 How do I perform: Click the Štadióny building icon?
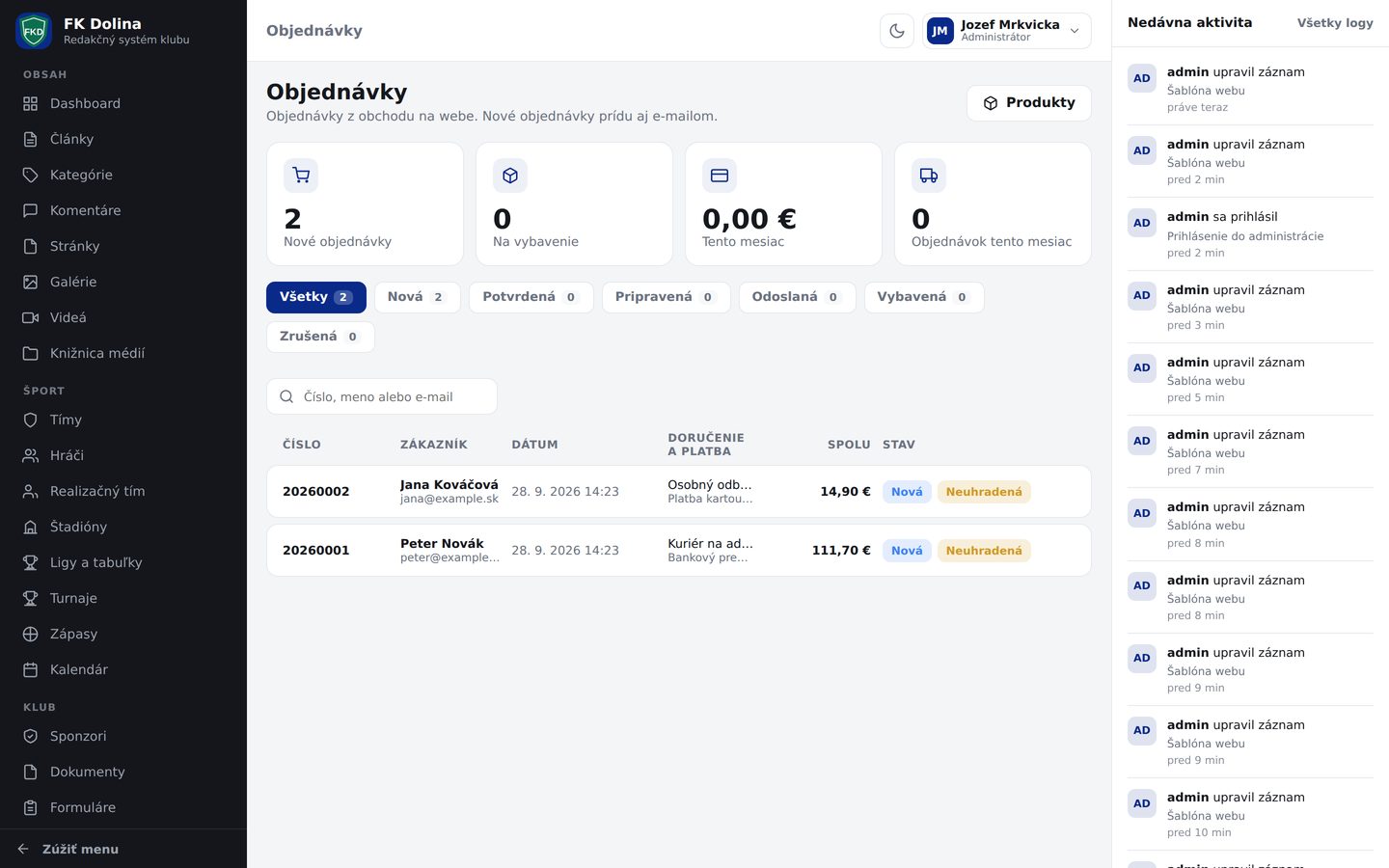[30, 527]
